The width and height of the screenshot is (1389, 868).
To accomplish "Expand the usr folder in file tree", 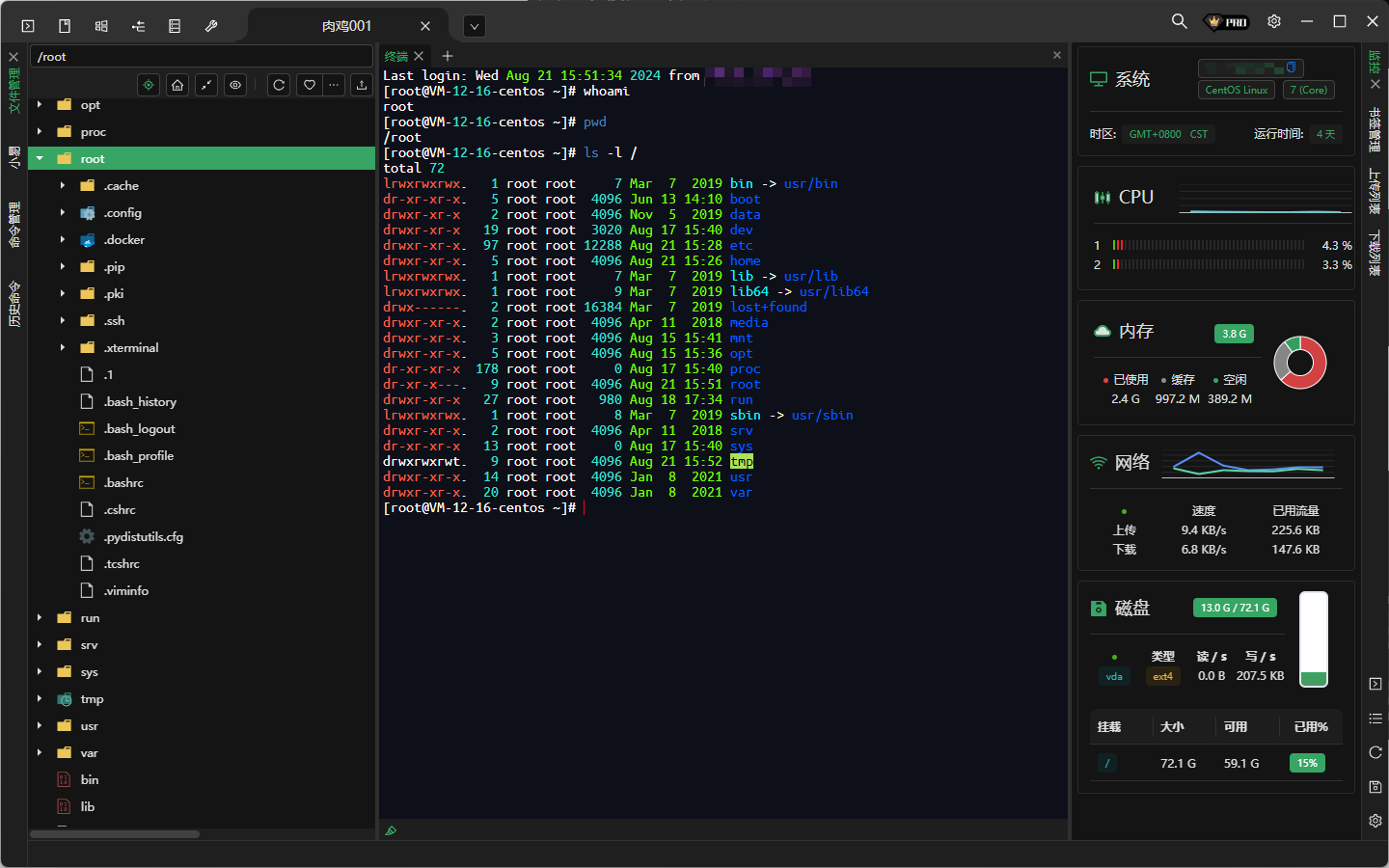I will [x=40, y=725].
